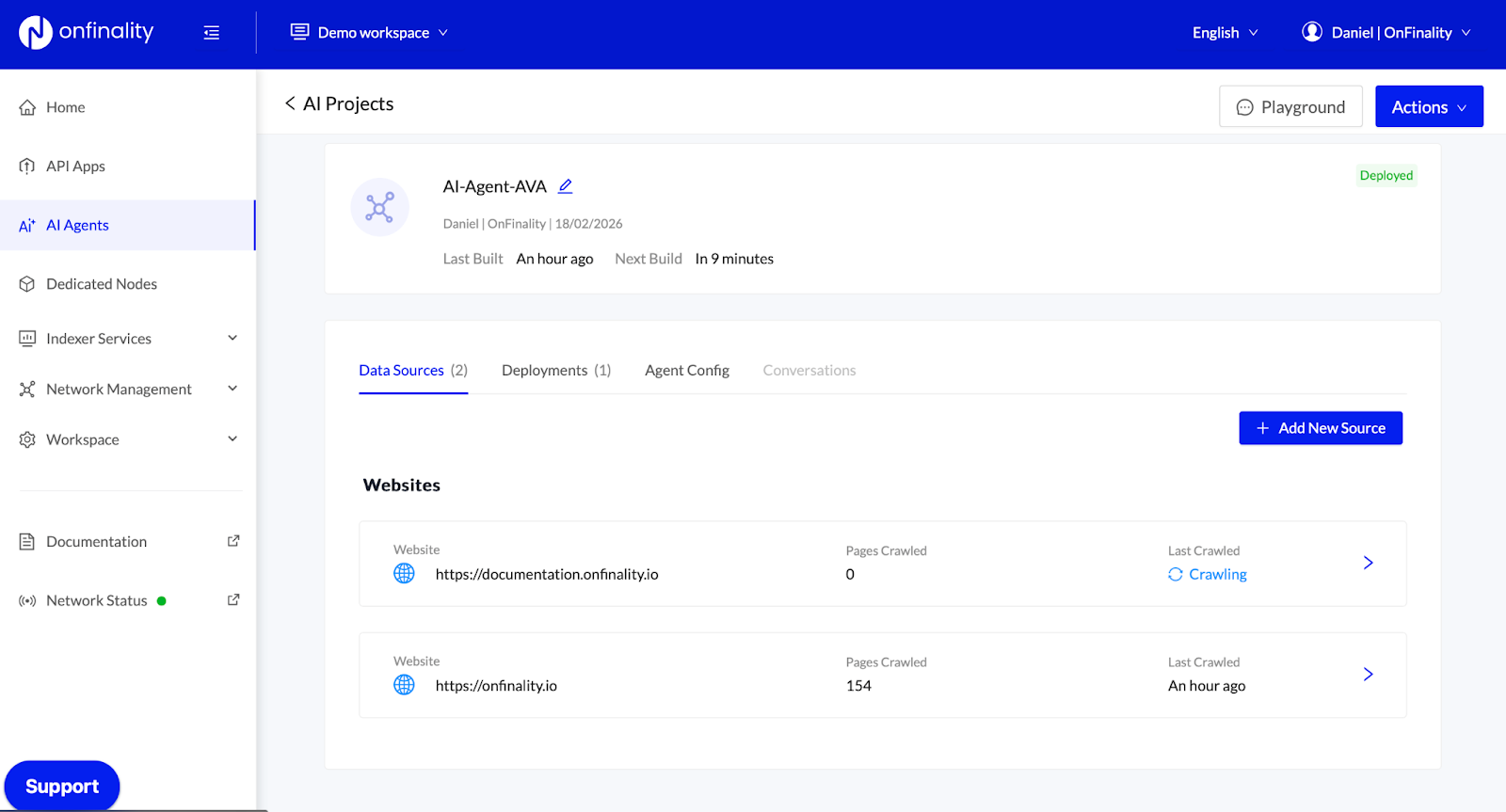Click the AI Agents sparkle icon
Viewport: 1506px width, 812px height.
point(27,225)
